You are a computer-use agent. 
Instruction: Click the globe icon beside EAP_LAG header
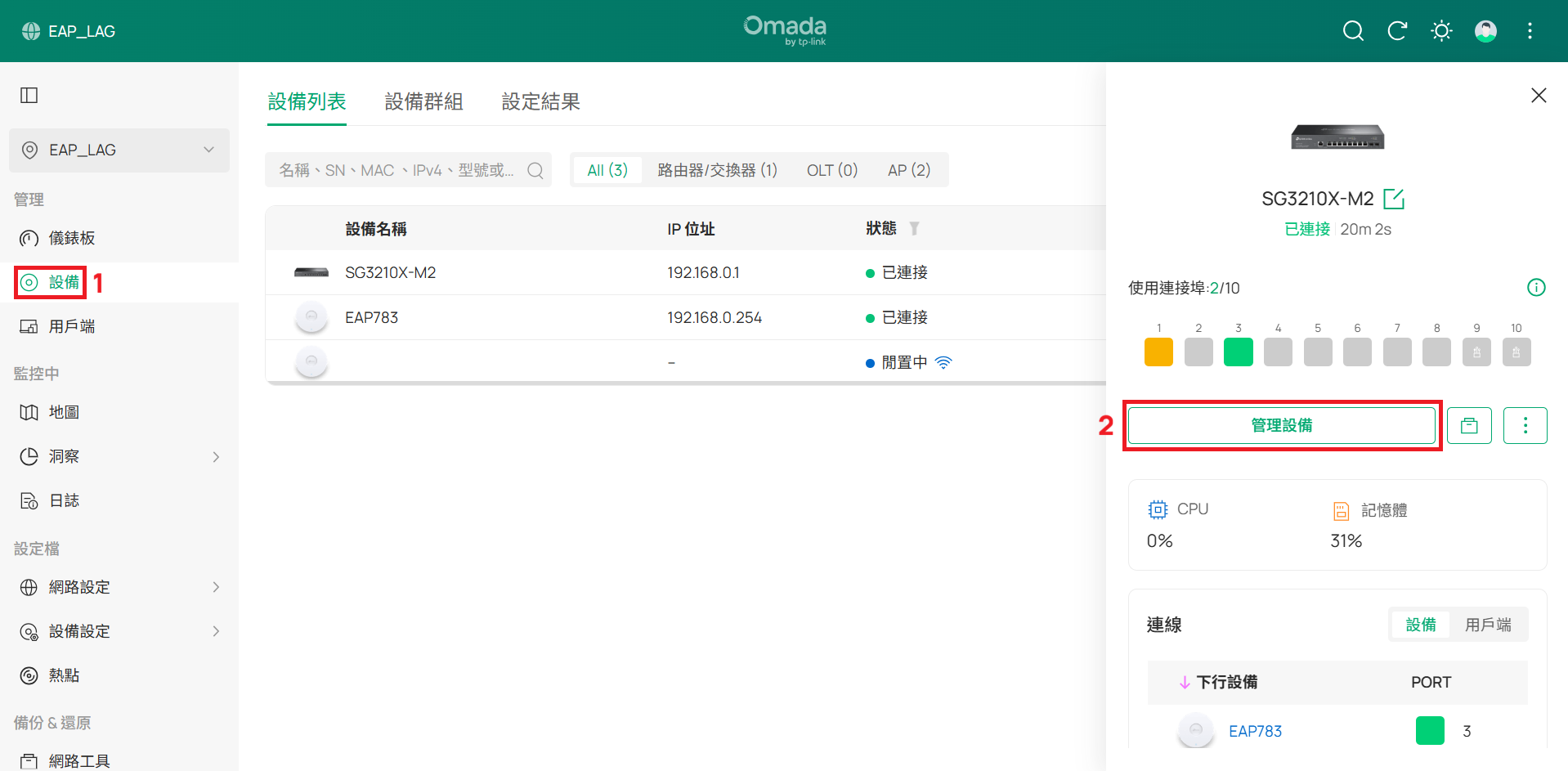(x=31, y=31)
